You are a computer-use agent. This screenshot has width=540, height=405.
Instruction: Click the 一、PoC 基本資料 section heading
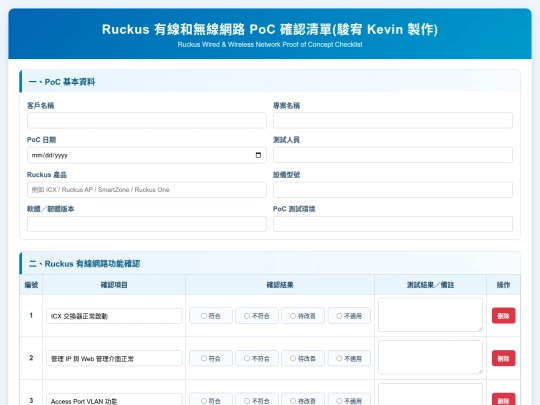coord(62,82)
